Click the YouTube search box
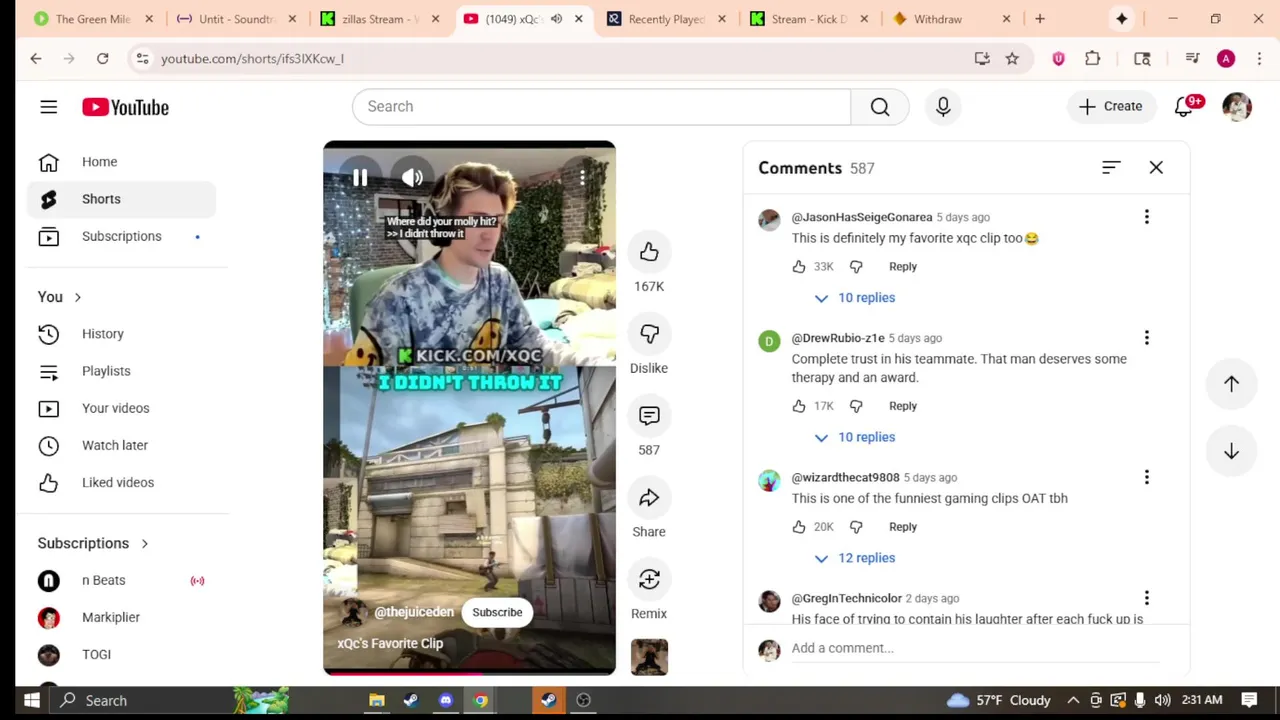This screenshot has height=720, width=1280. (x=601, y=107)
